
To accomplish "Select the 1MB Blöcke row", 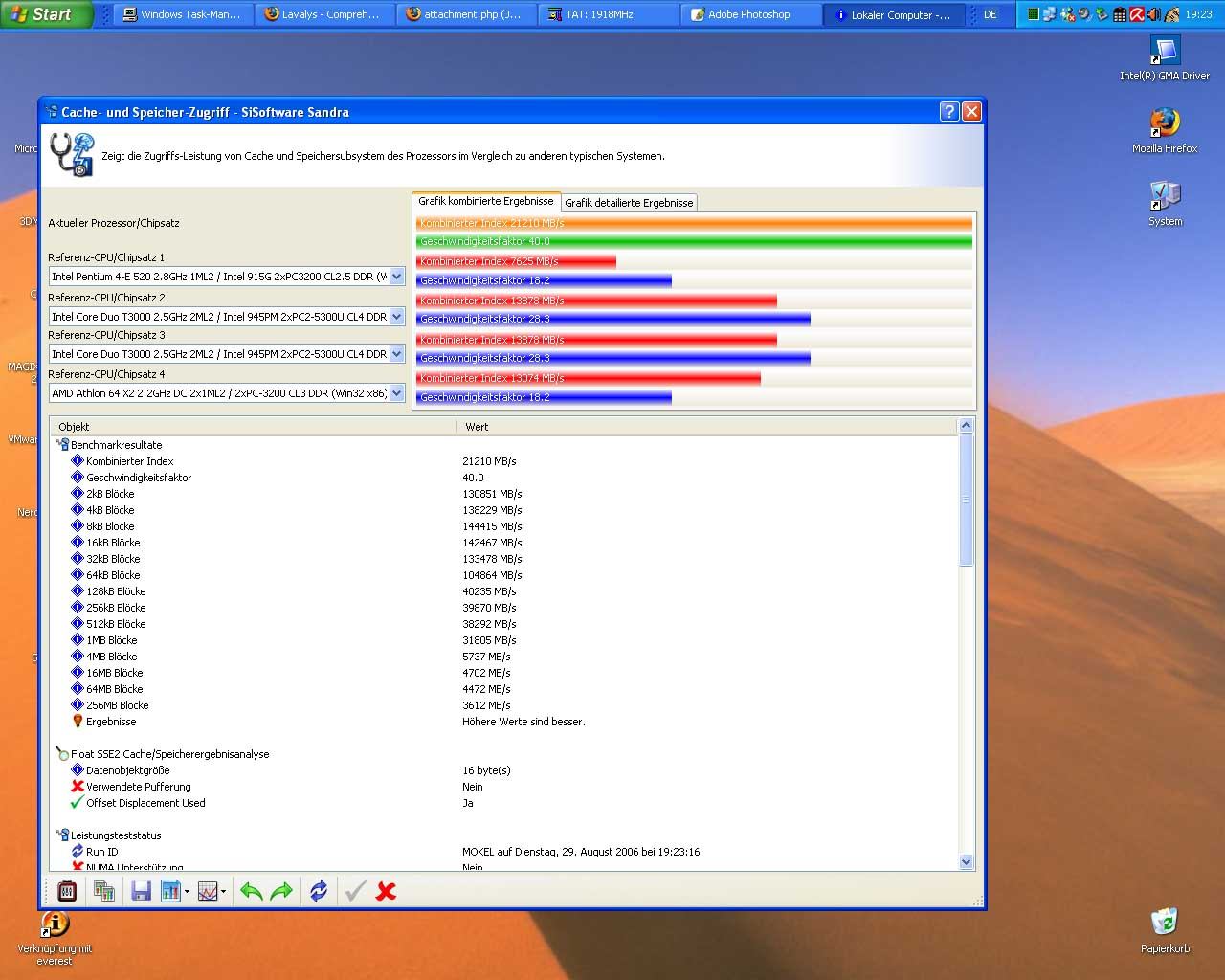I will (x=503, y=640).
